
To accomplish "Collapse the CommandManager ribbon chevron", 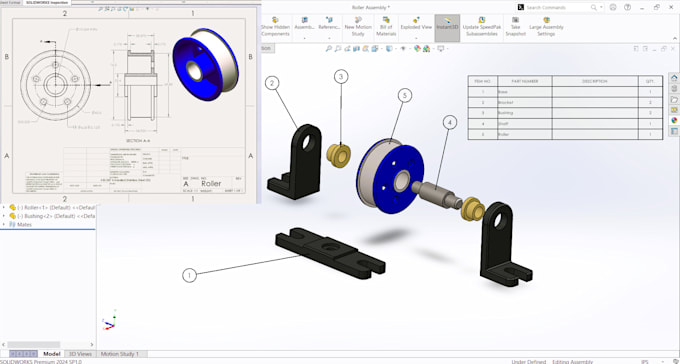I will [x=674, y=38].
